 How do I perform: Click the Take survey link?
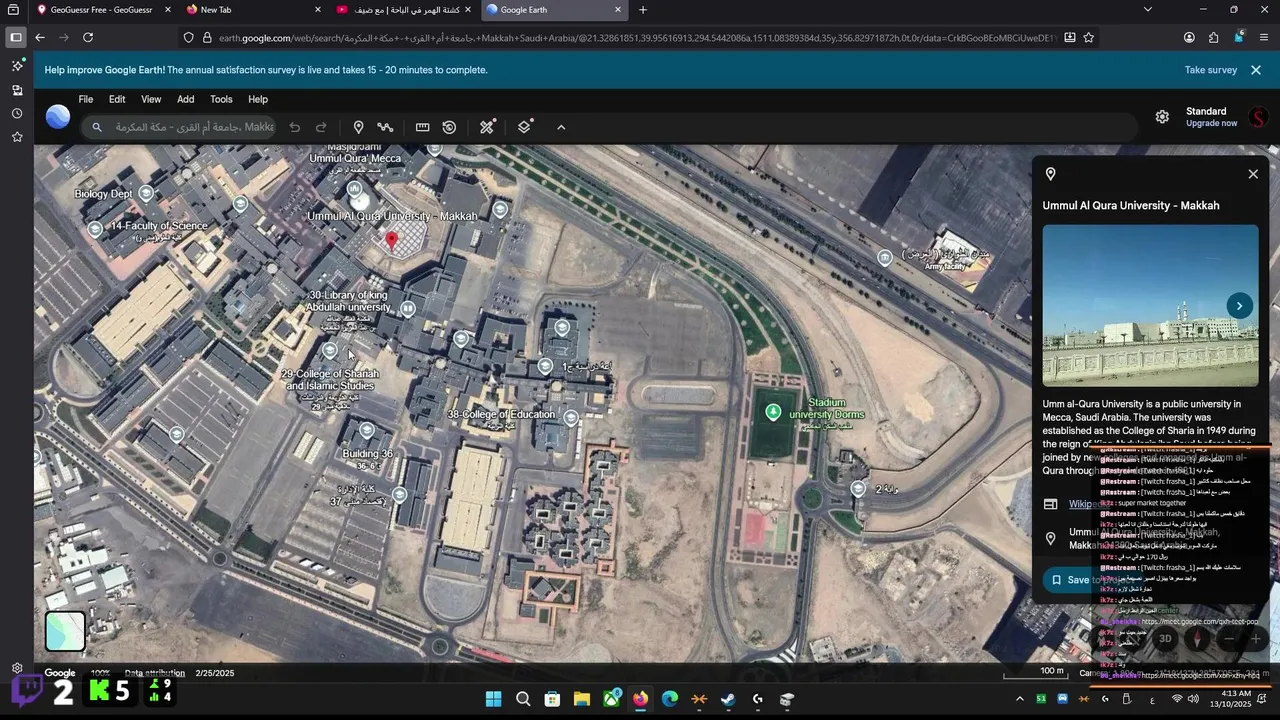(x=1211, y=70)
